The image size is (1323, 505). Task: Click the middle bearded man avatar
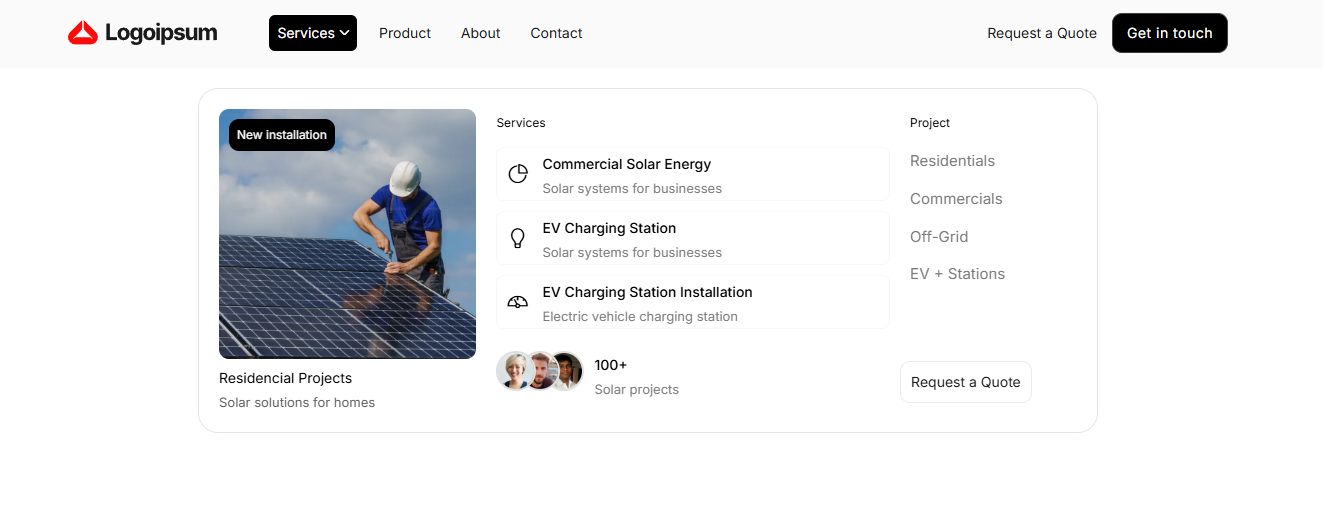click(x=540, y=371)
